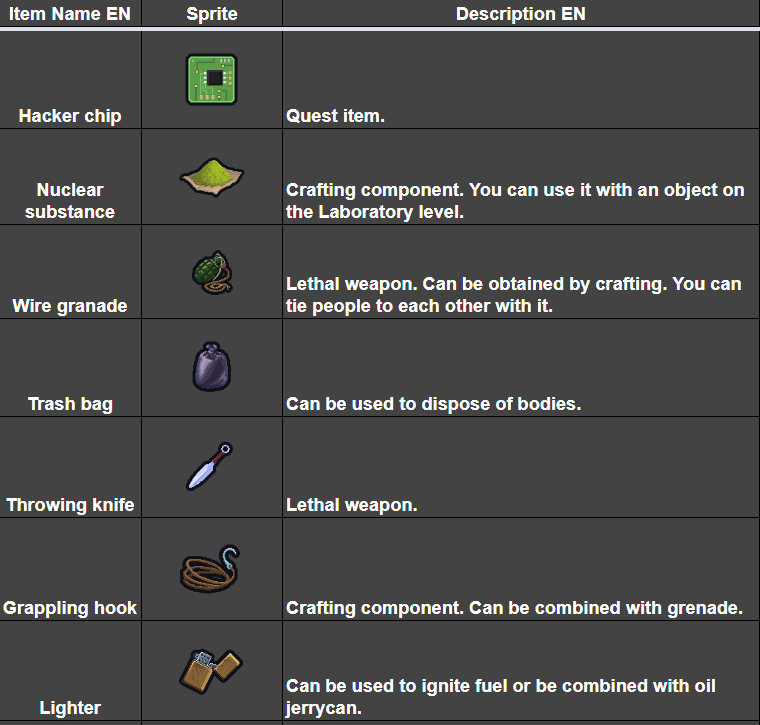Click the Grappling hook name cell
The width and height of the screenshot is (760, 725).
pyautogui.click(x=70, y=607)
